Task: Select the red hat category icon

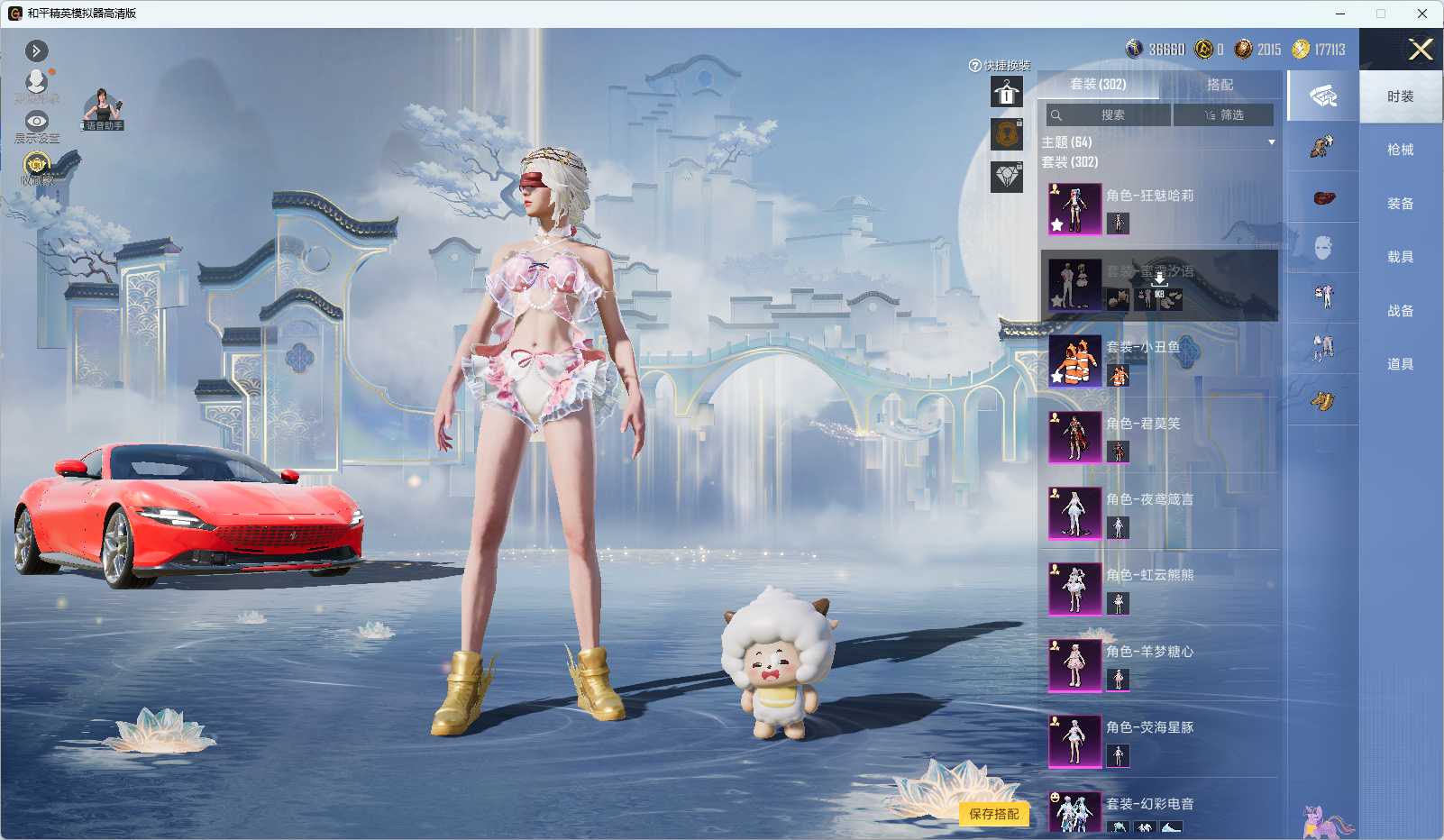Action: 1322,197
